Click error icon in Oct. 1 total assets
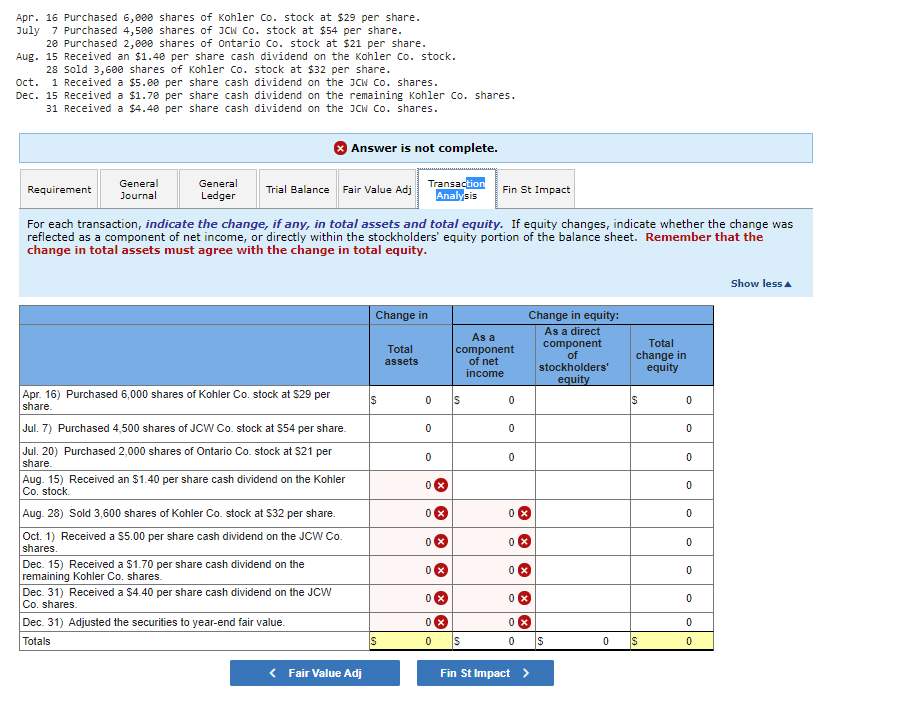The height and width of the screenshot is (713, 902). (441, 541)
